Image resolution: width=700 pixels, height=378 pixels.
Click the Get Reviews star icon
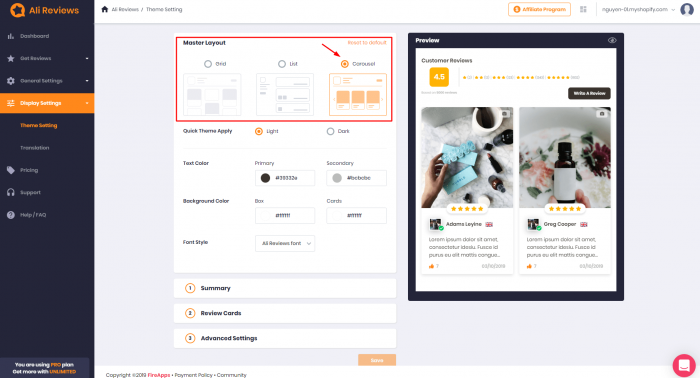[11, 58]
